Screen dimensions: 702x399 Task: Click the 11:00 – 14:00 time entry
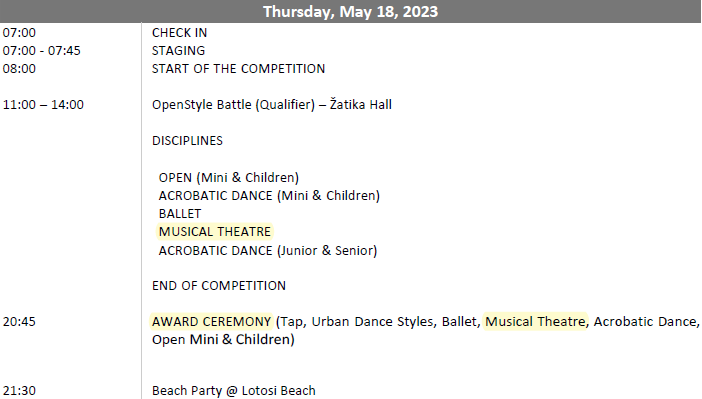pyautogui.click(x=43, y=104)
